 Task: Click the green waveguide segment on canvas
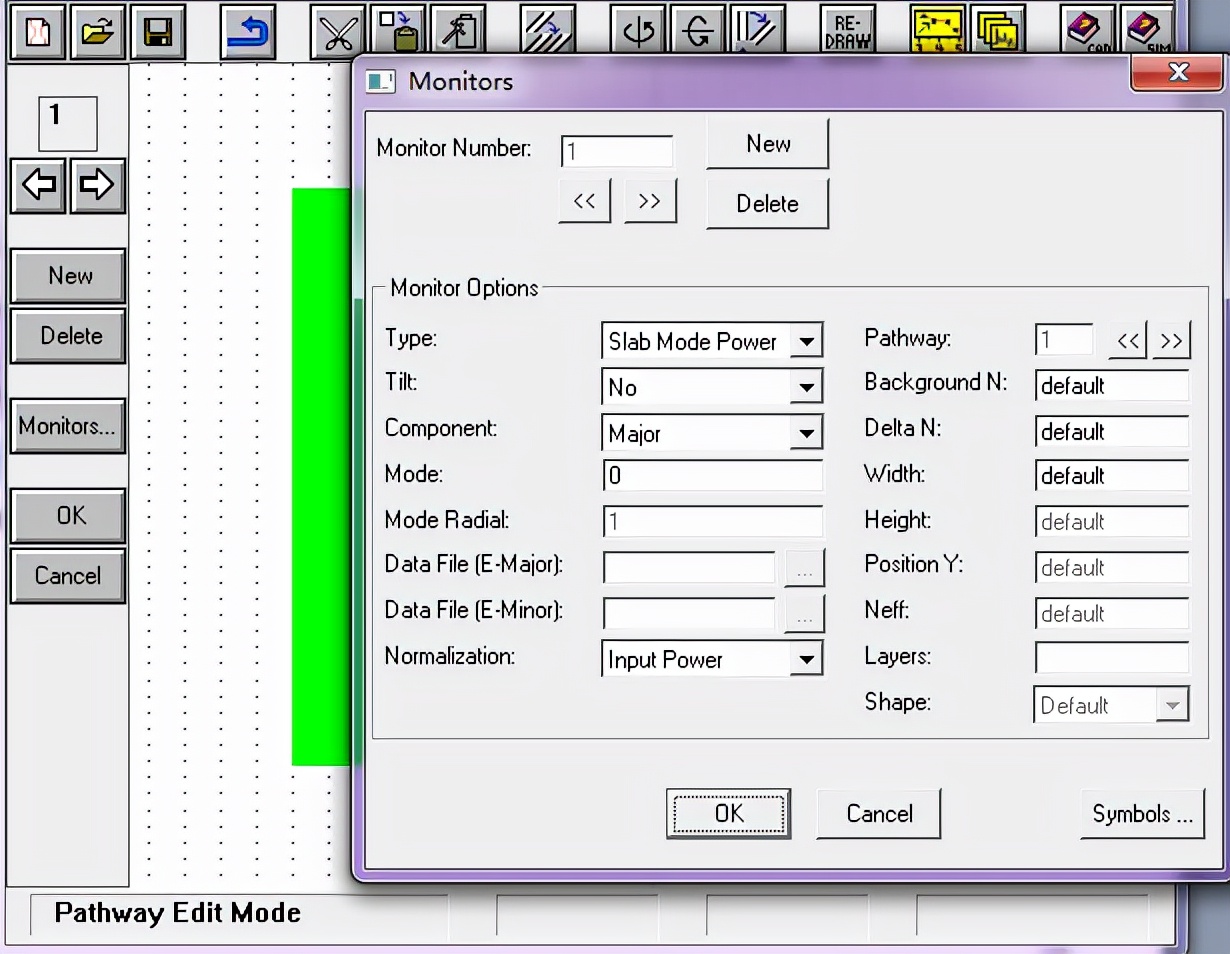tap(321, 476)
